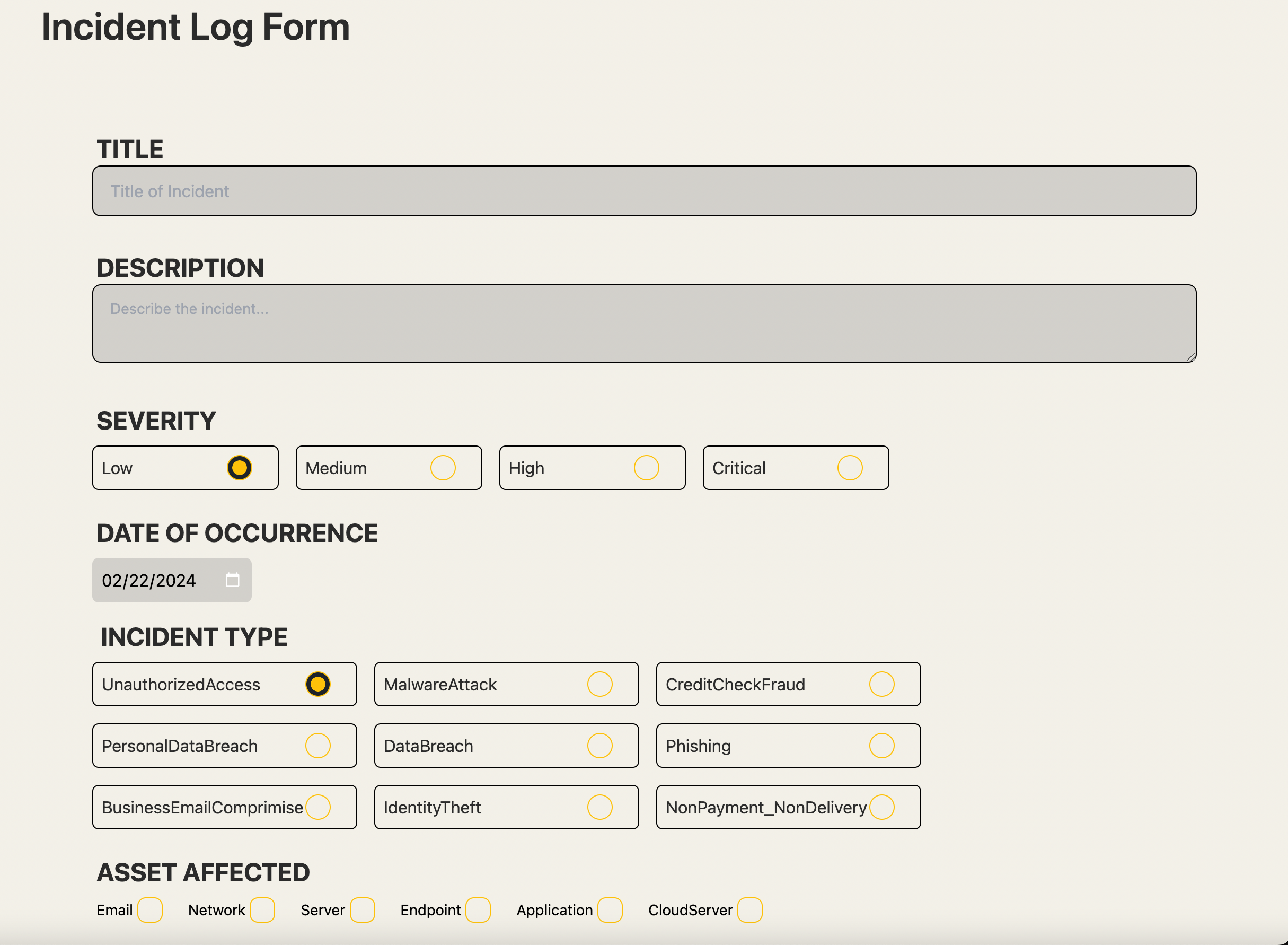Choose CreditCheckFraud incident type

(881, 684)
